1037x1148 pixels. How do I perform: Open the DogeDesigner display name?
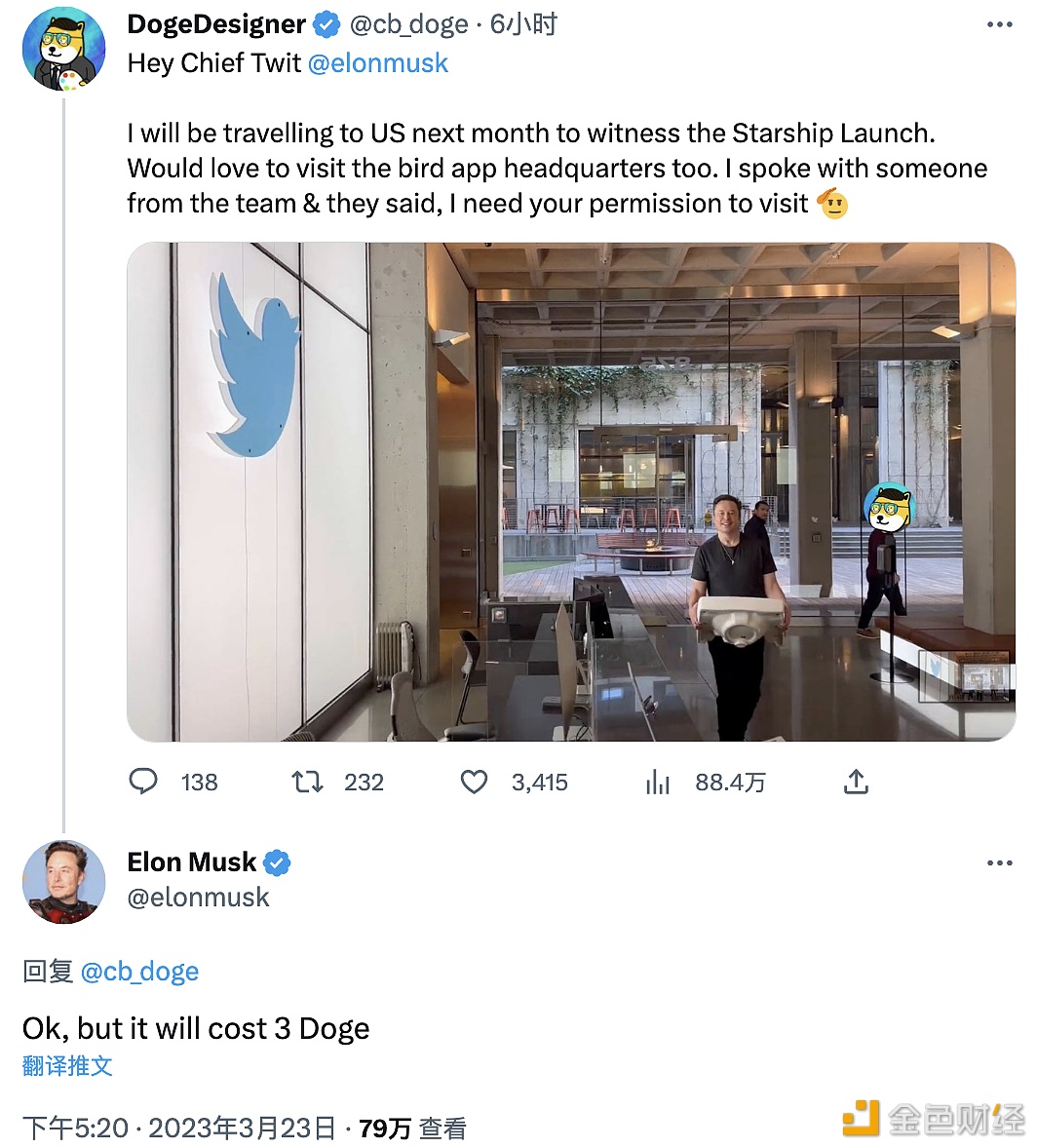tap(216, 24)
